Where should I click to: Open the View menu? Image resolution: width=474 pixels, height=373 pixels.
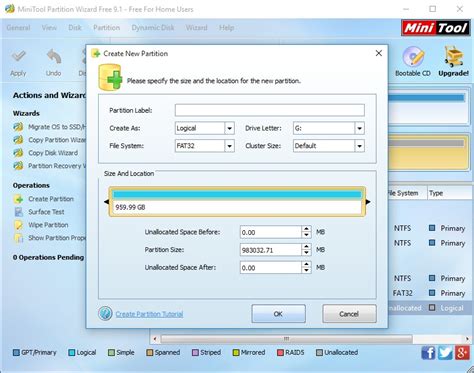pos(49,28)
